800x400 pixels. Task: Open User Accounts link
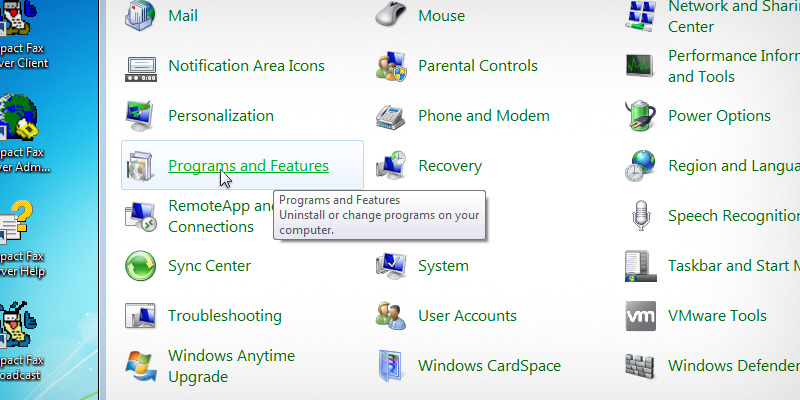(x=467, y=316)
